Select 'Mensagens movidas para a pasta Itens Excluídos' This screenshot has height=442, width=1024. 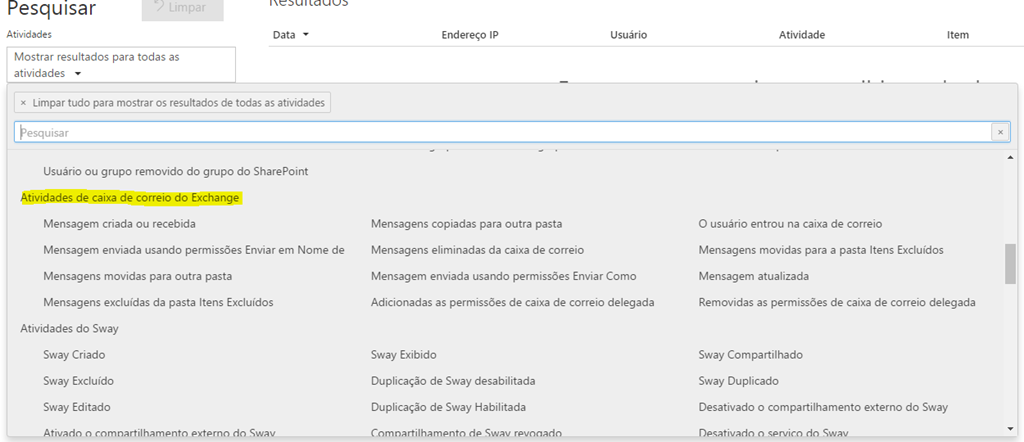(821, 250)
